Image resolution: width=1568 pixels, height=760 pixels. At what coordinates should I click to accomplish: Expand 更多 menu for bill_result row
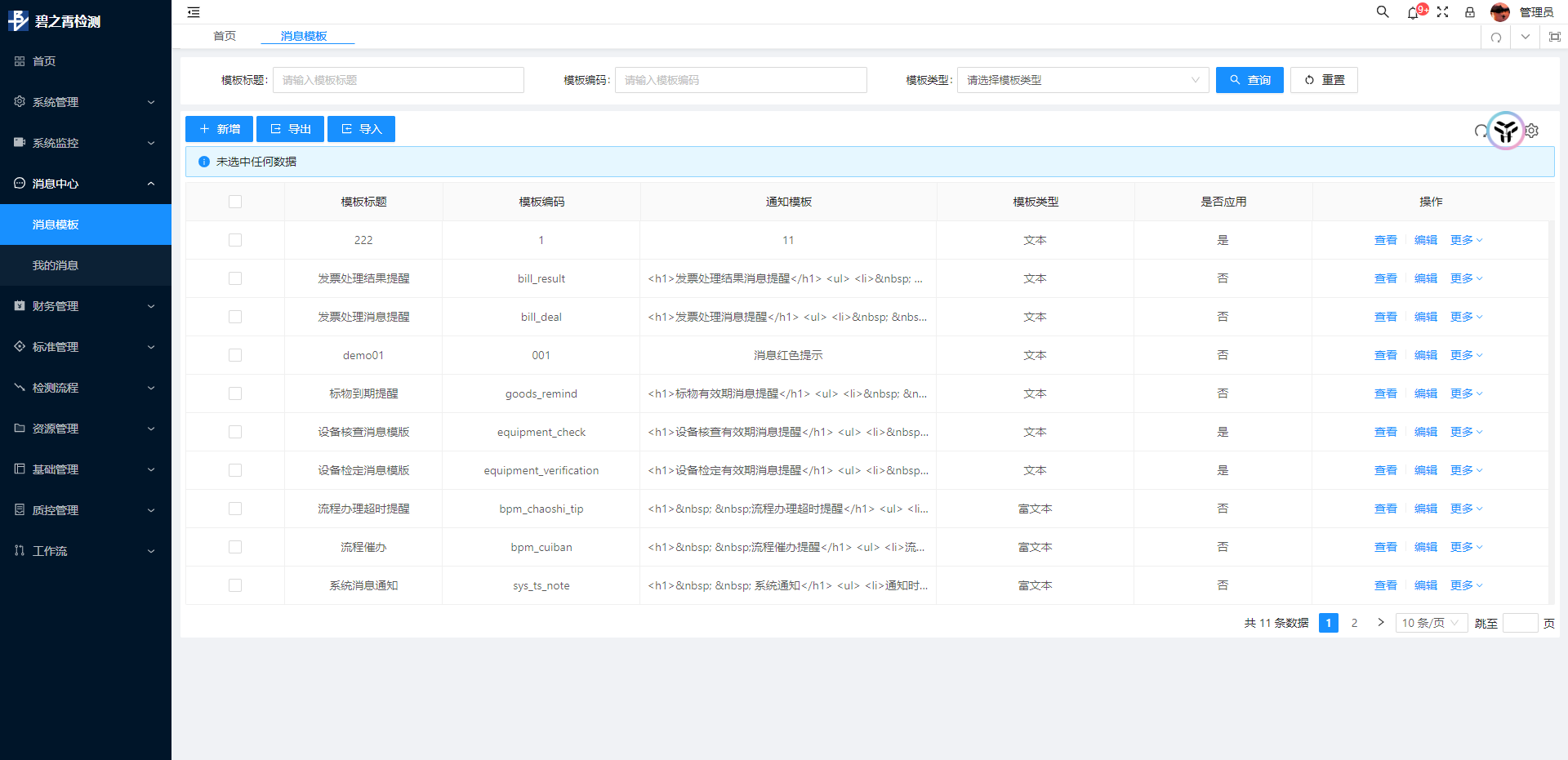1467,278
